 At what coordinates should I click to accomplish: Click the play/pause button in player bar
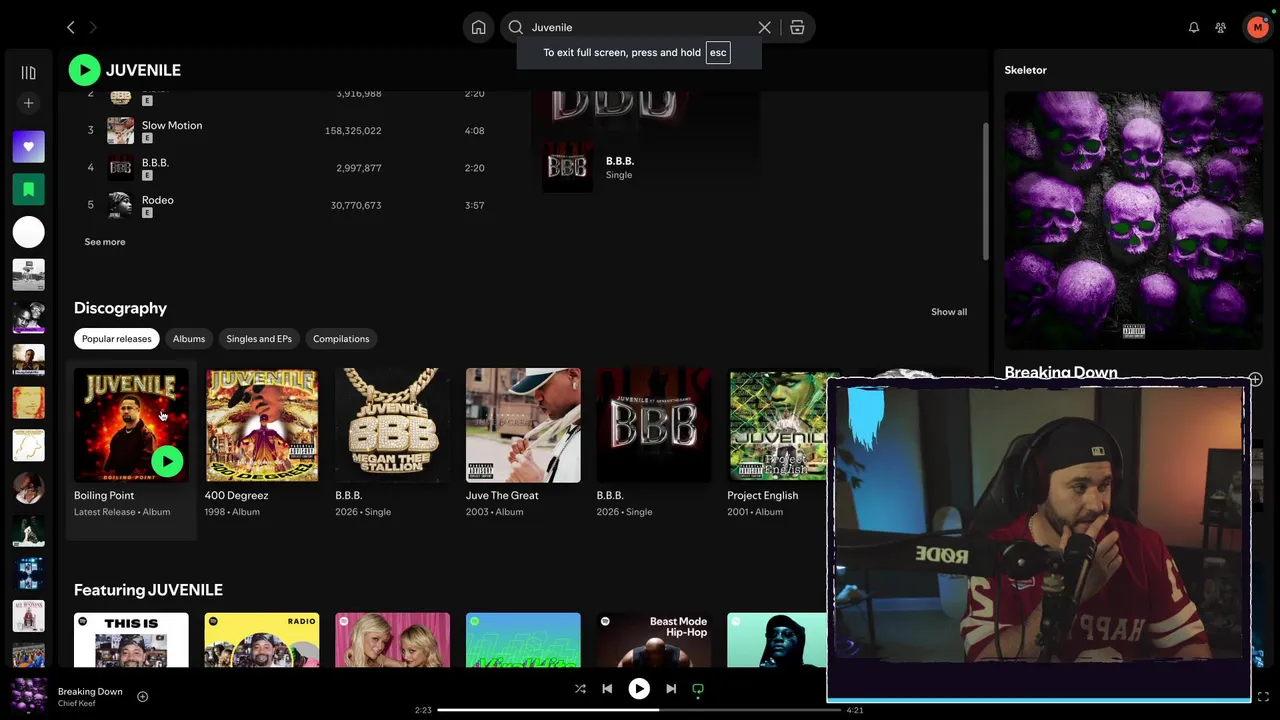pos(639,689)
